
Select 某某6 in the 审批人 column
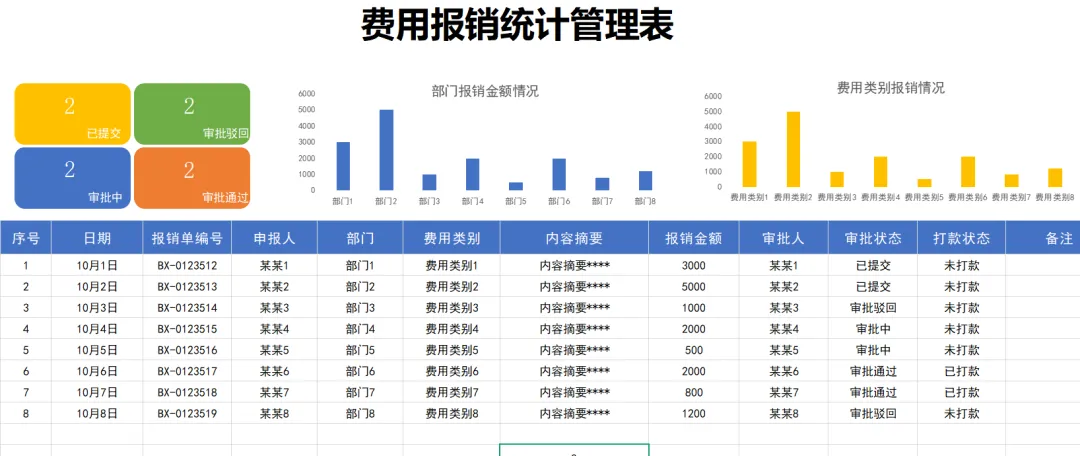pyautogui.click(x=784, y=371)
